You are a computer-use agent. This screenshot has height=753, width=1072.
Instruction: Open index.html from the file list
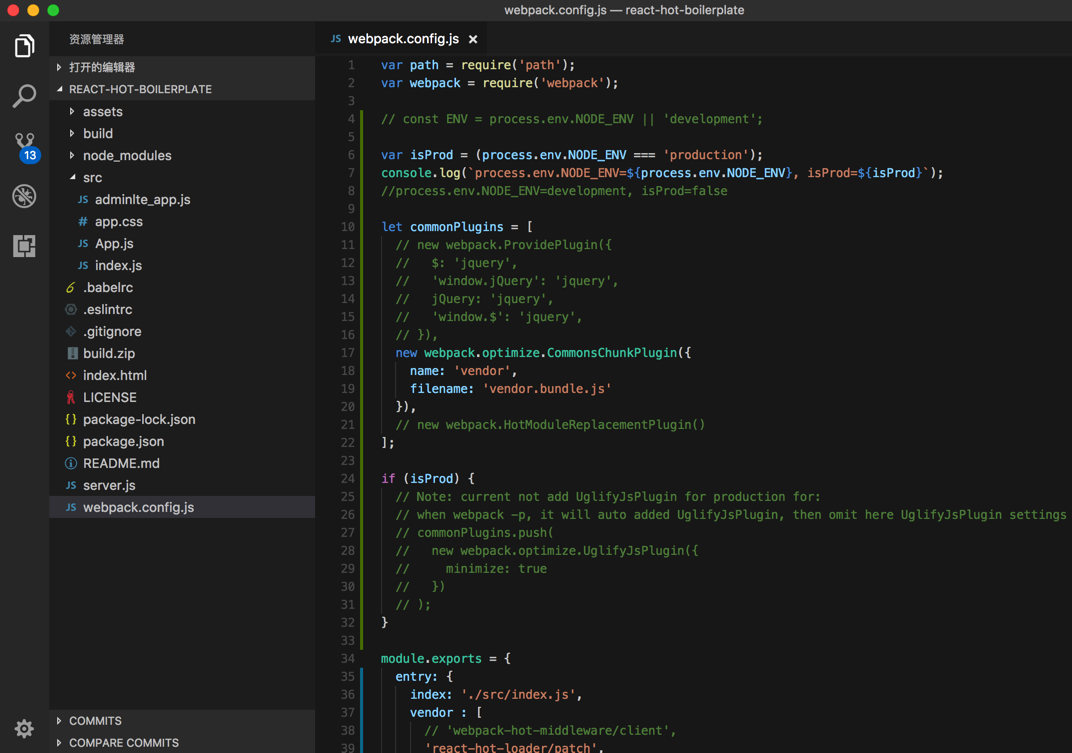pos(114,376)
